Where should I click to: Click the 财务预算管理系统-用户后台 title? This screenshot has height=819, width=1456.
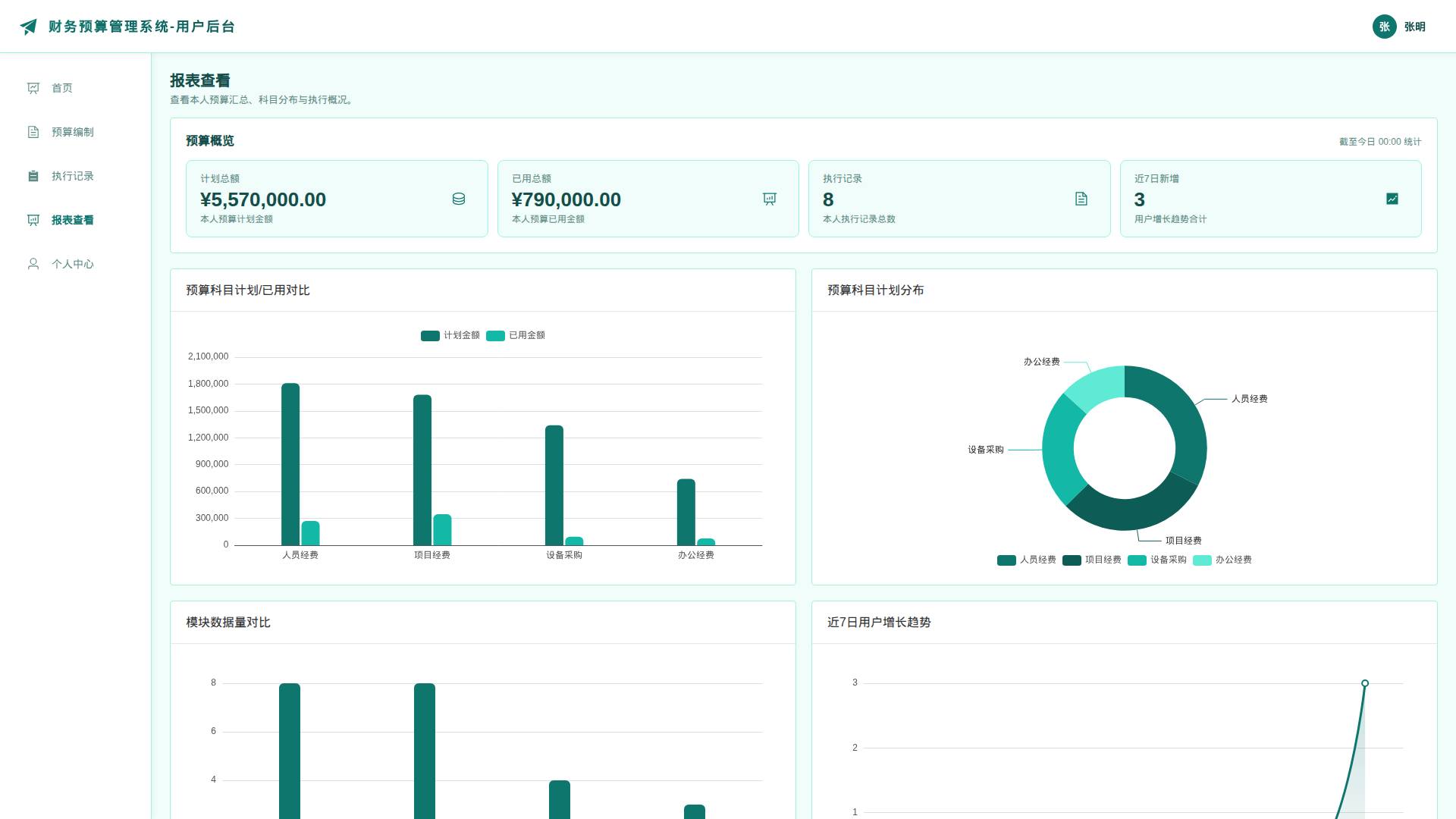142,27
